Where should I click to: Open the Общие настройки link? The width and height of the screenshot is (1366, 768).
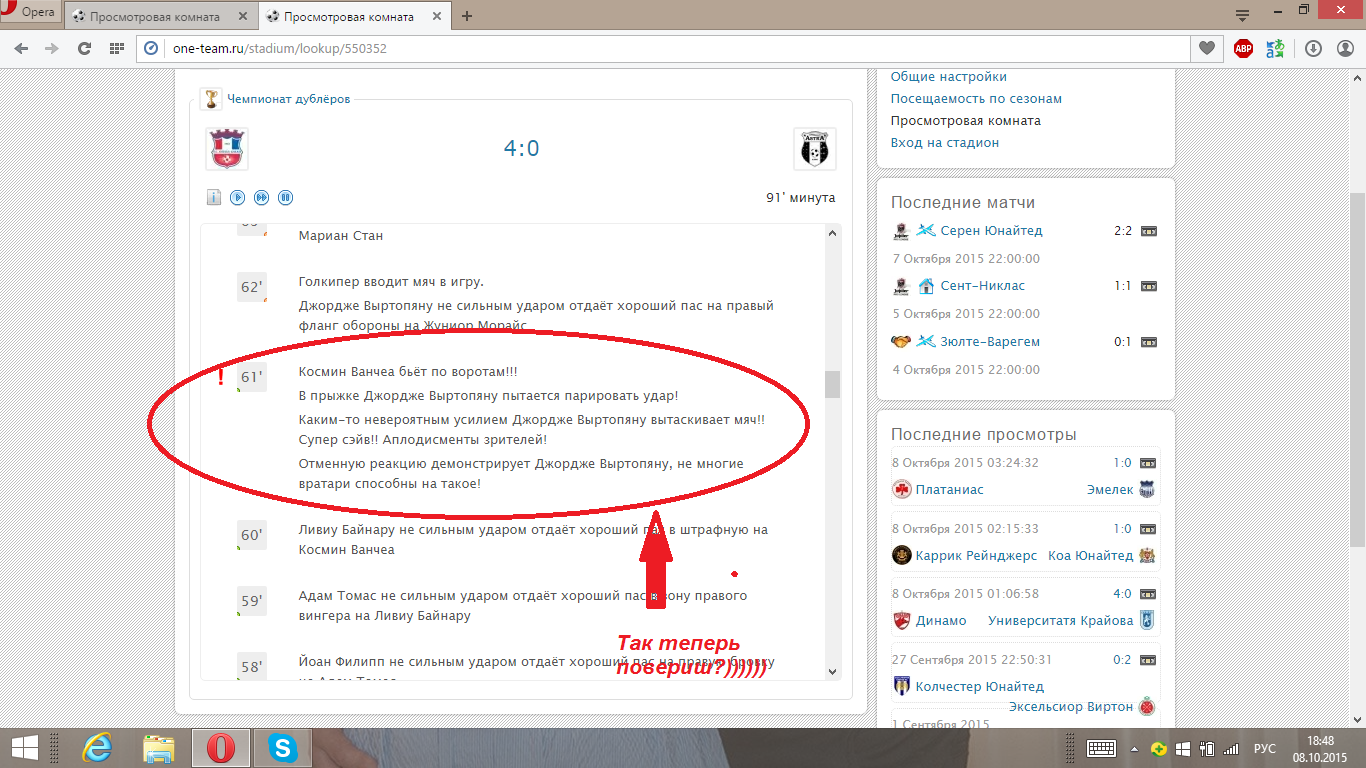click(x=949, y=77)
